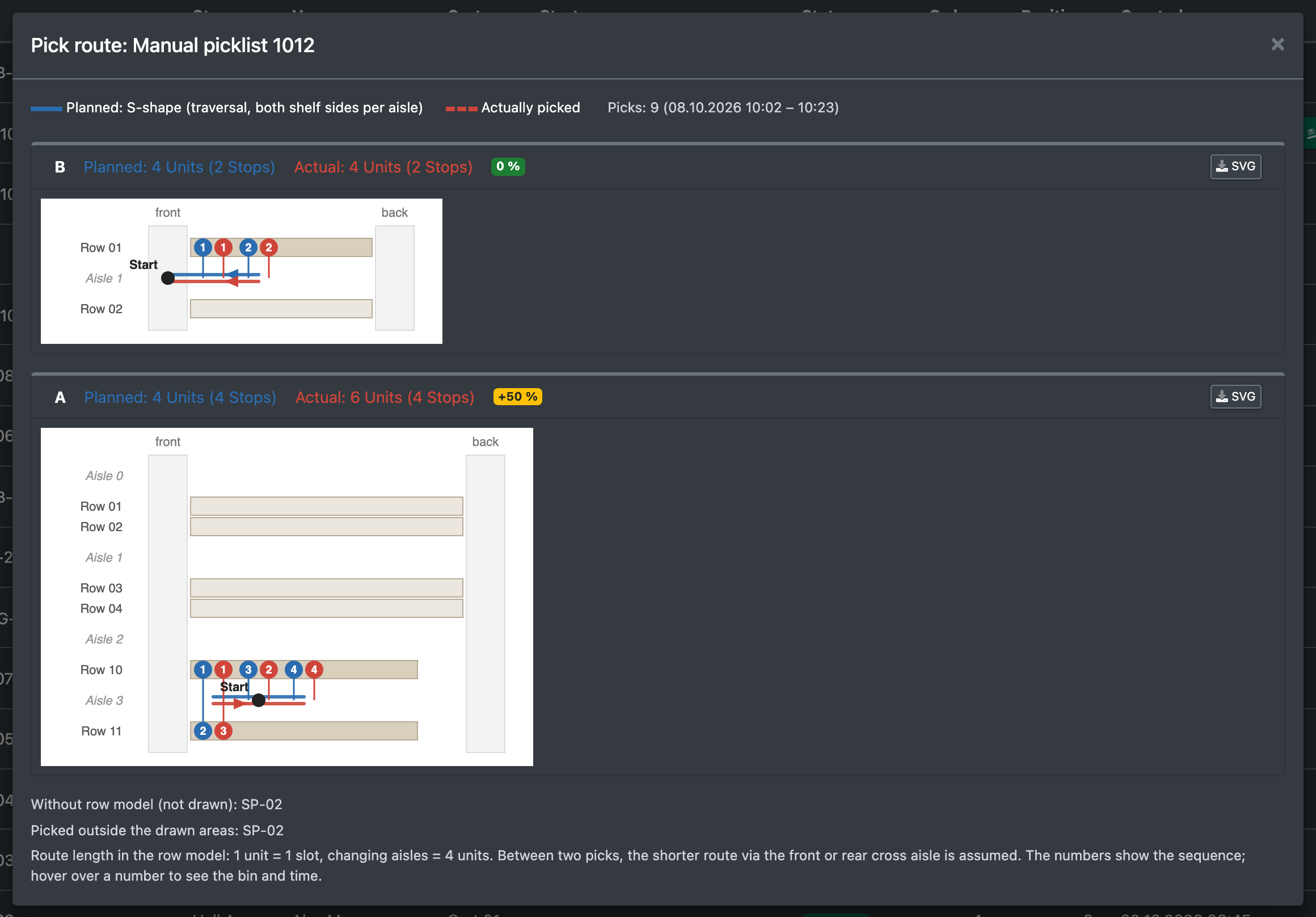The image size is (1316, 917).
Task: Click the +50 % deviation badge
Action: [x=517, y=397]
